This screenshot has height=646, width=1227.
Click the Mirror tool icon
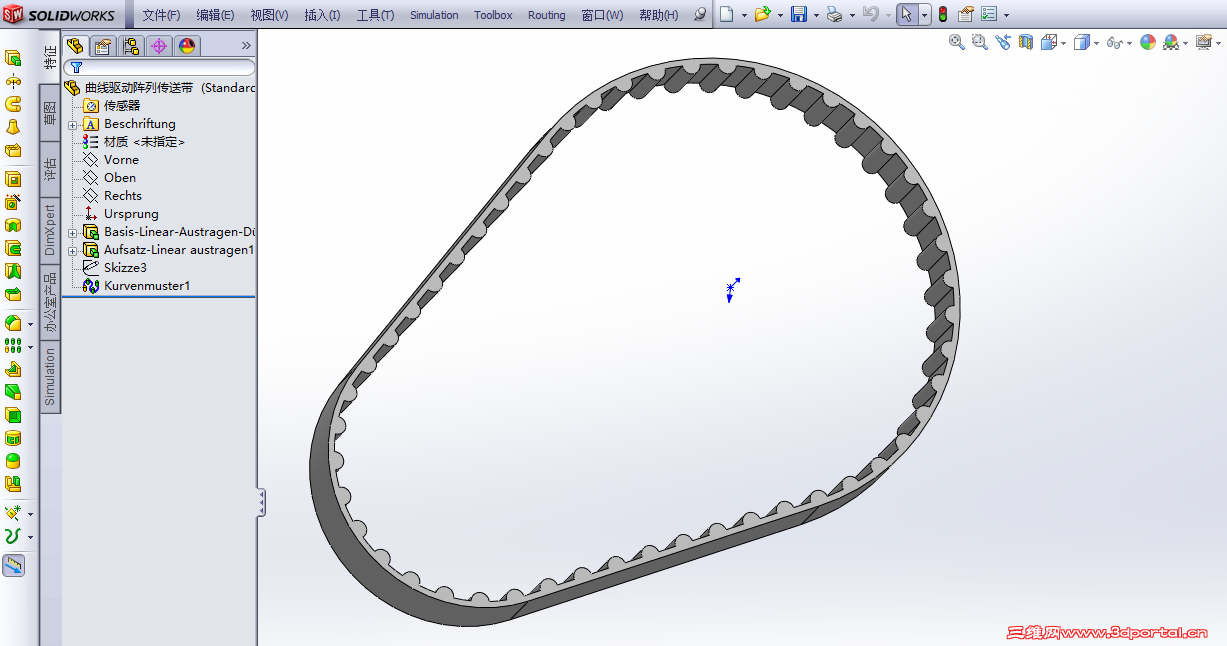(x=13, y=484)
